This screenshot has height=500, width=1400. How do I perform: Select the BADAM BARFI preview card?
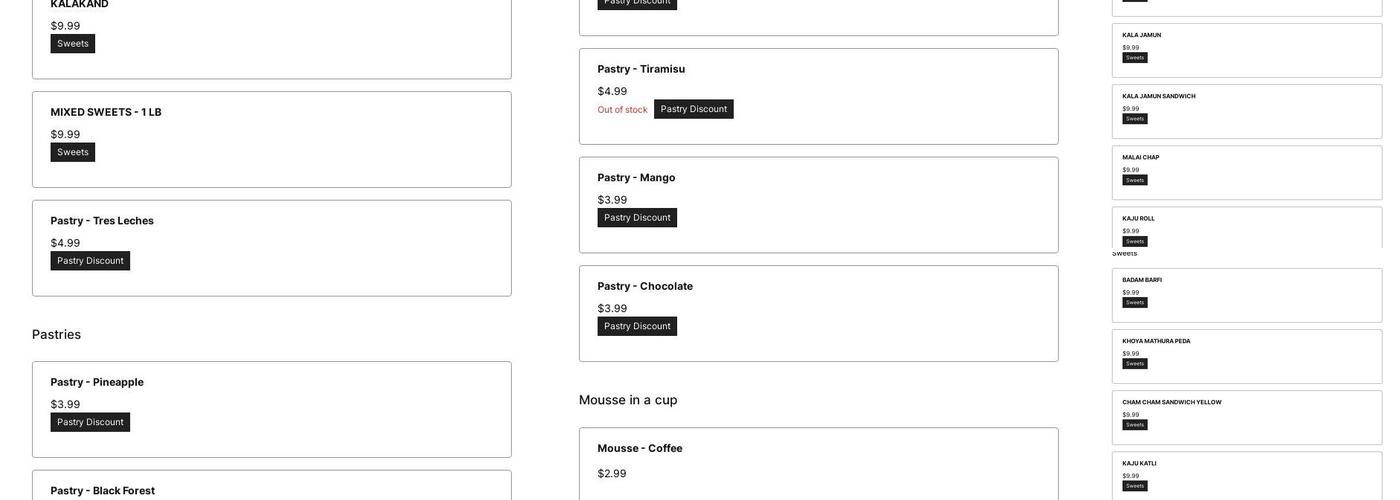pos(1246,295)
